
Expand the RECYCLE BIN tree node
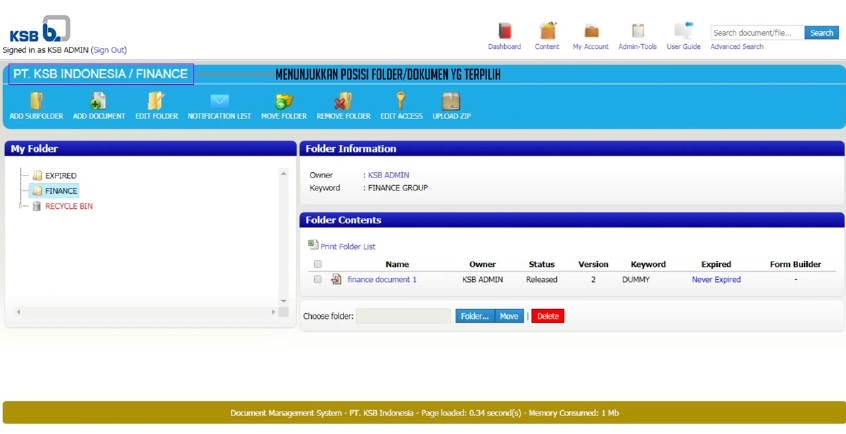click(21, 206)
